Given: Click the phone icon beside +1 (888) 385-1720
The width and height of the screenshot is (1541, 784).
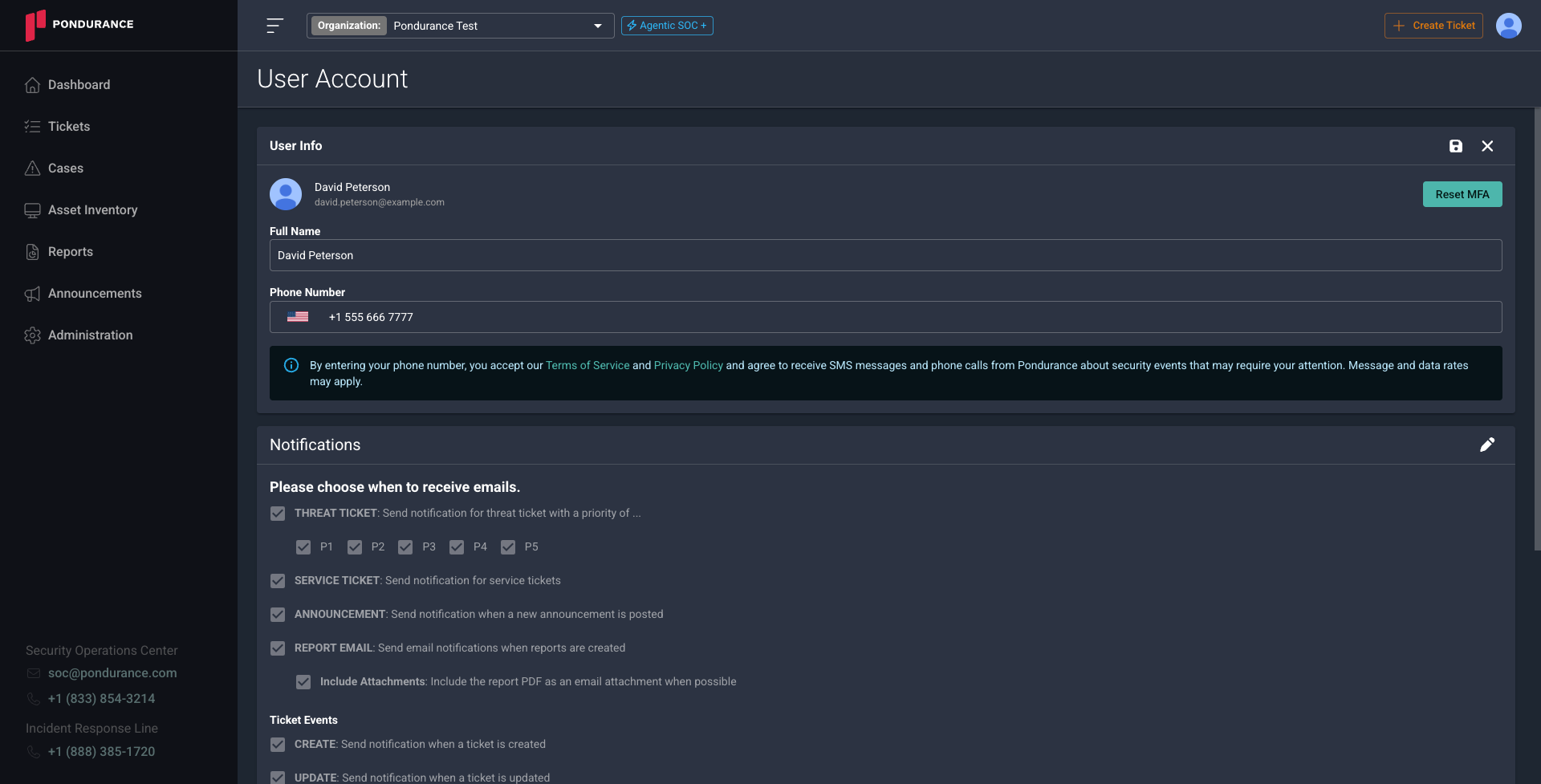Looking at the screenshot, I should (34, 752).
